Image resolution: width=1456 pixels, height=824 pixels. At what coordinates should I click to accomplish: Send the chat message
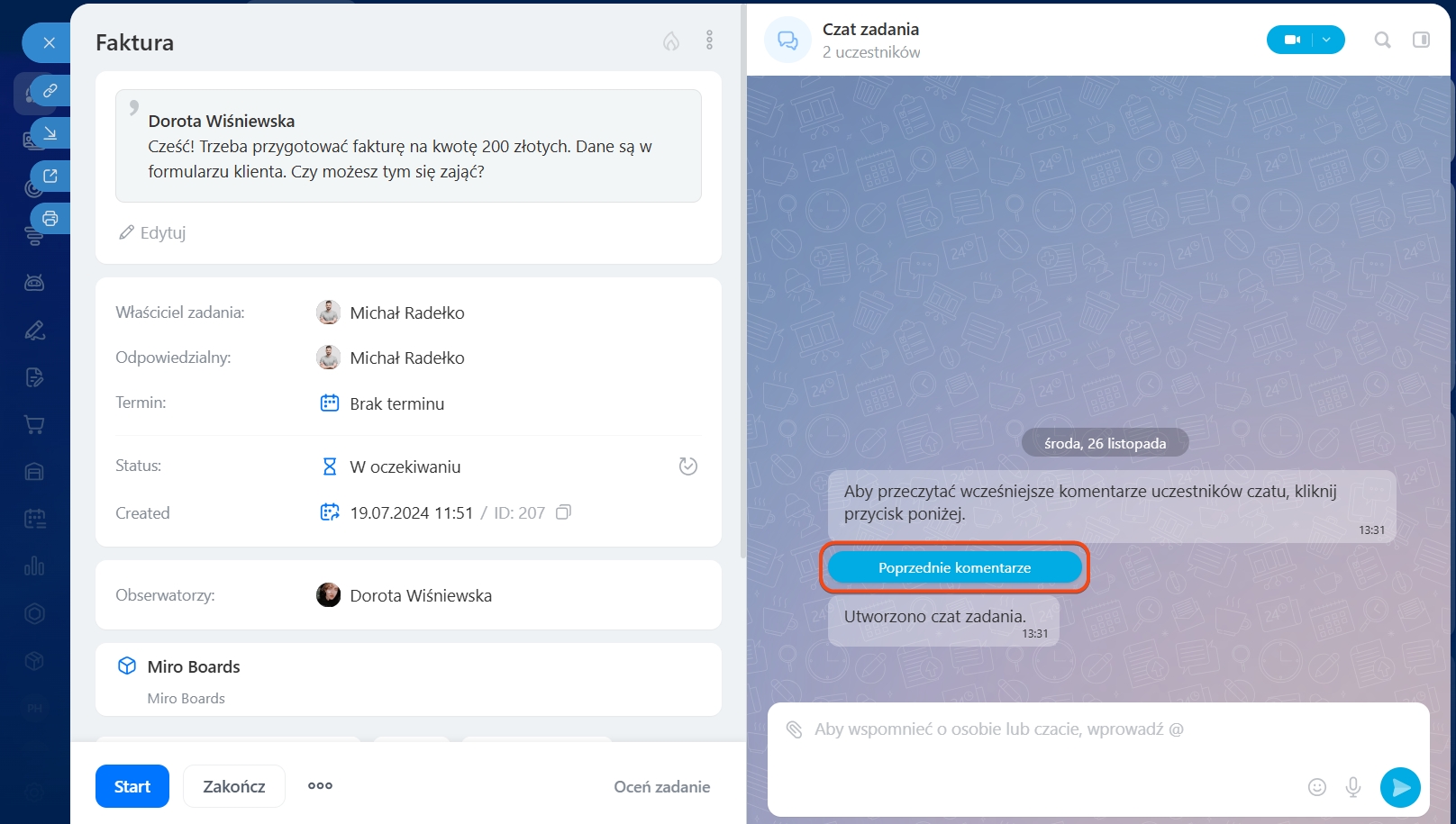1400,787
